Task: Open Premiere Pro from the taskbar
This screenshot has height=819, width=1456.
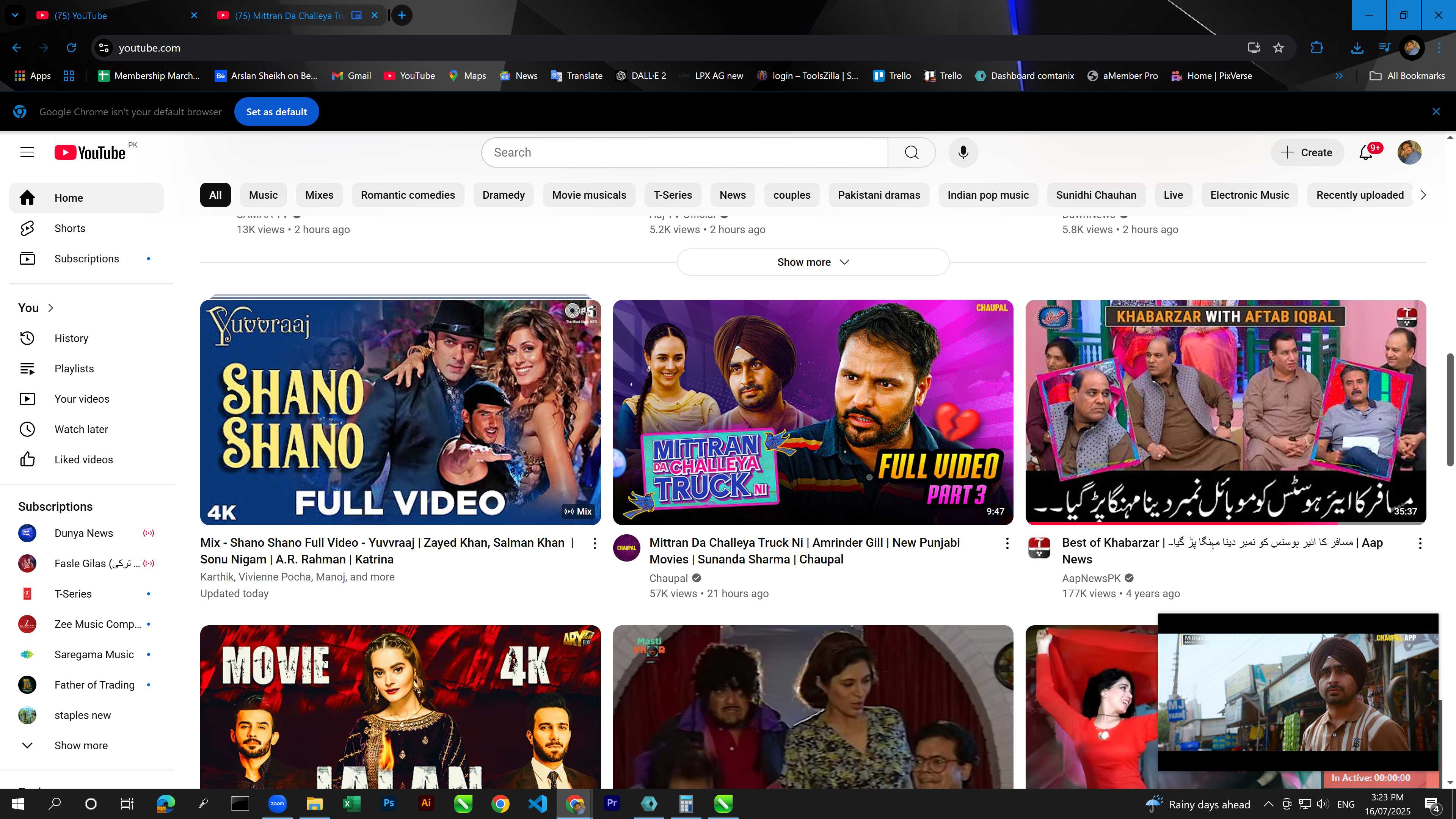Action: (x=612, y=804)
